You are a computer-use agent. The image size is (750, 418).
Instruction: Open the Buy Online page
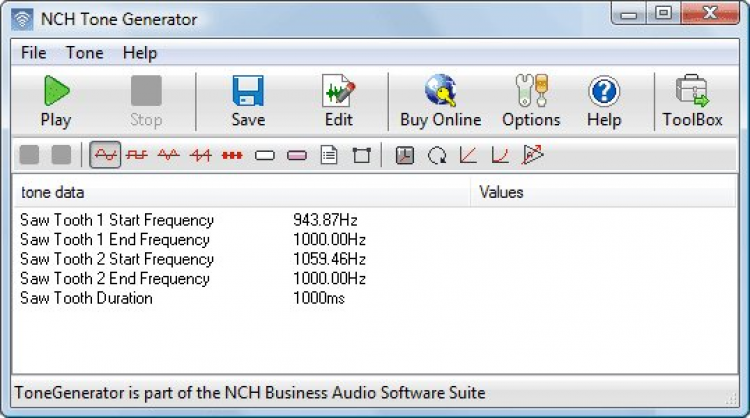(441, 101)
